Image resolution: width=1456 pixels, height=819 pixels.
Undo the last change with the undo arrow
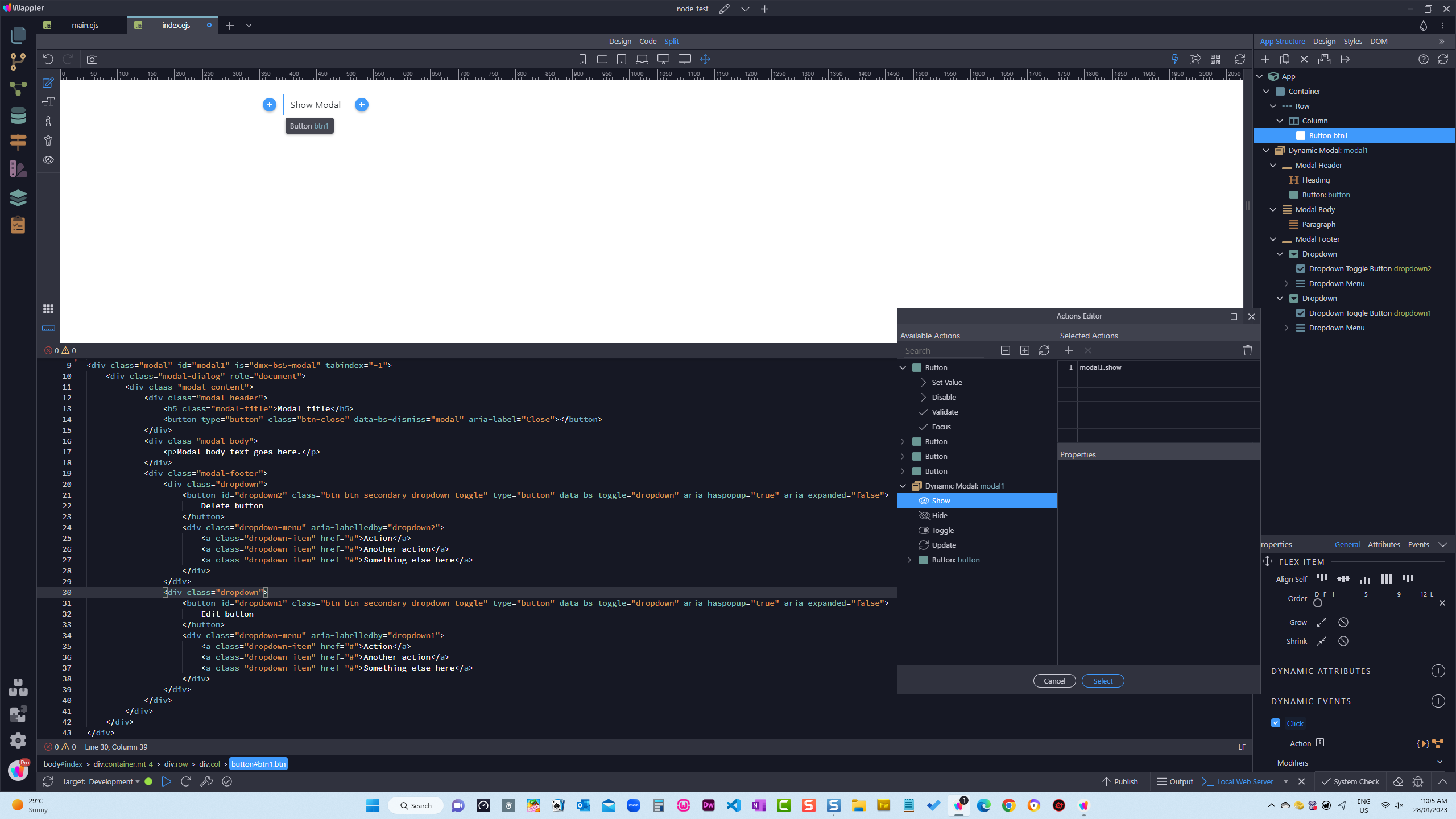(48, 59)
